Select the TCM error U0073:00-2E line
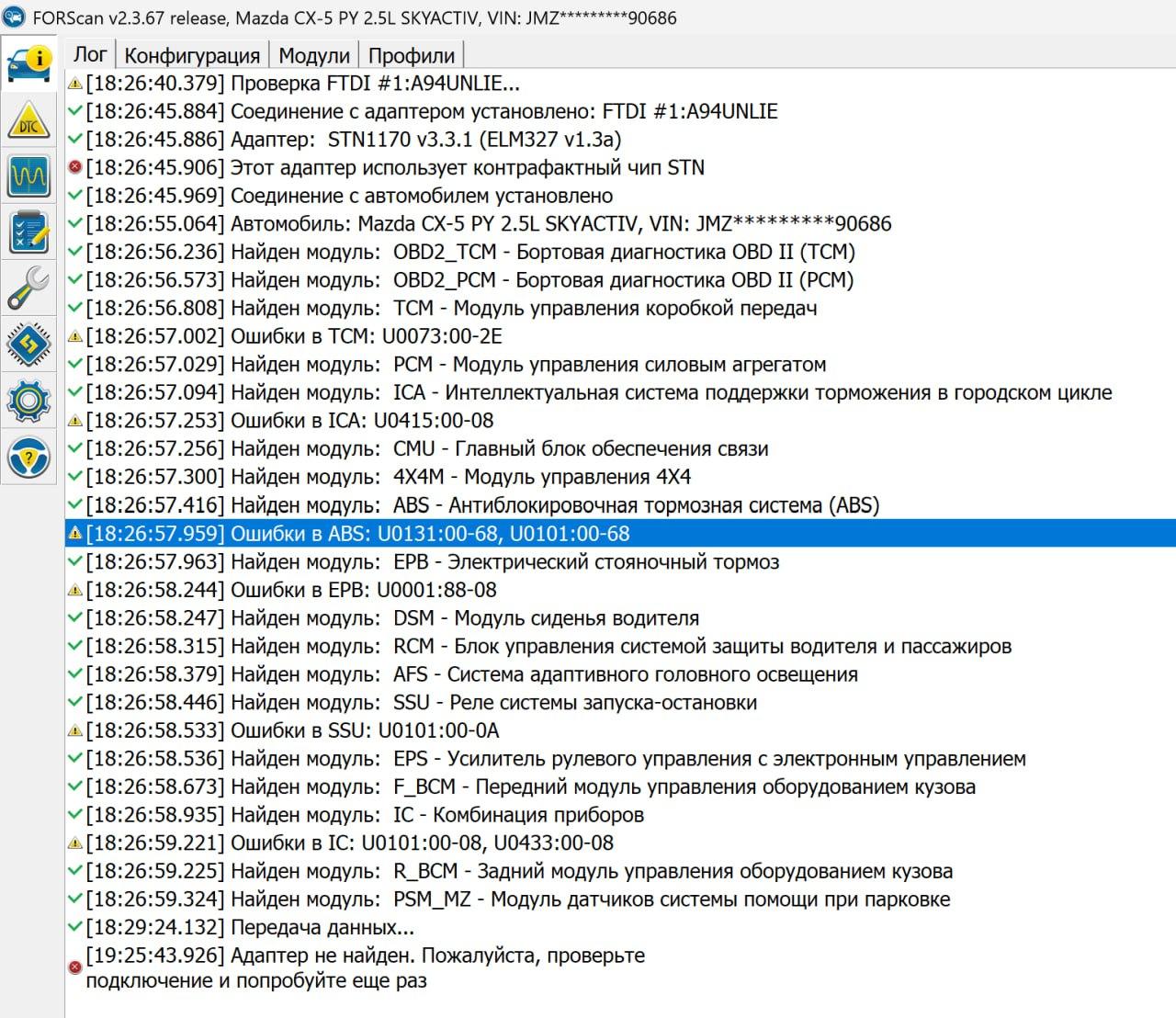 (x=294, y=336)
